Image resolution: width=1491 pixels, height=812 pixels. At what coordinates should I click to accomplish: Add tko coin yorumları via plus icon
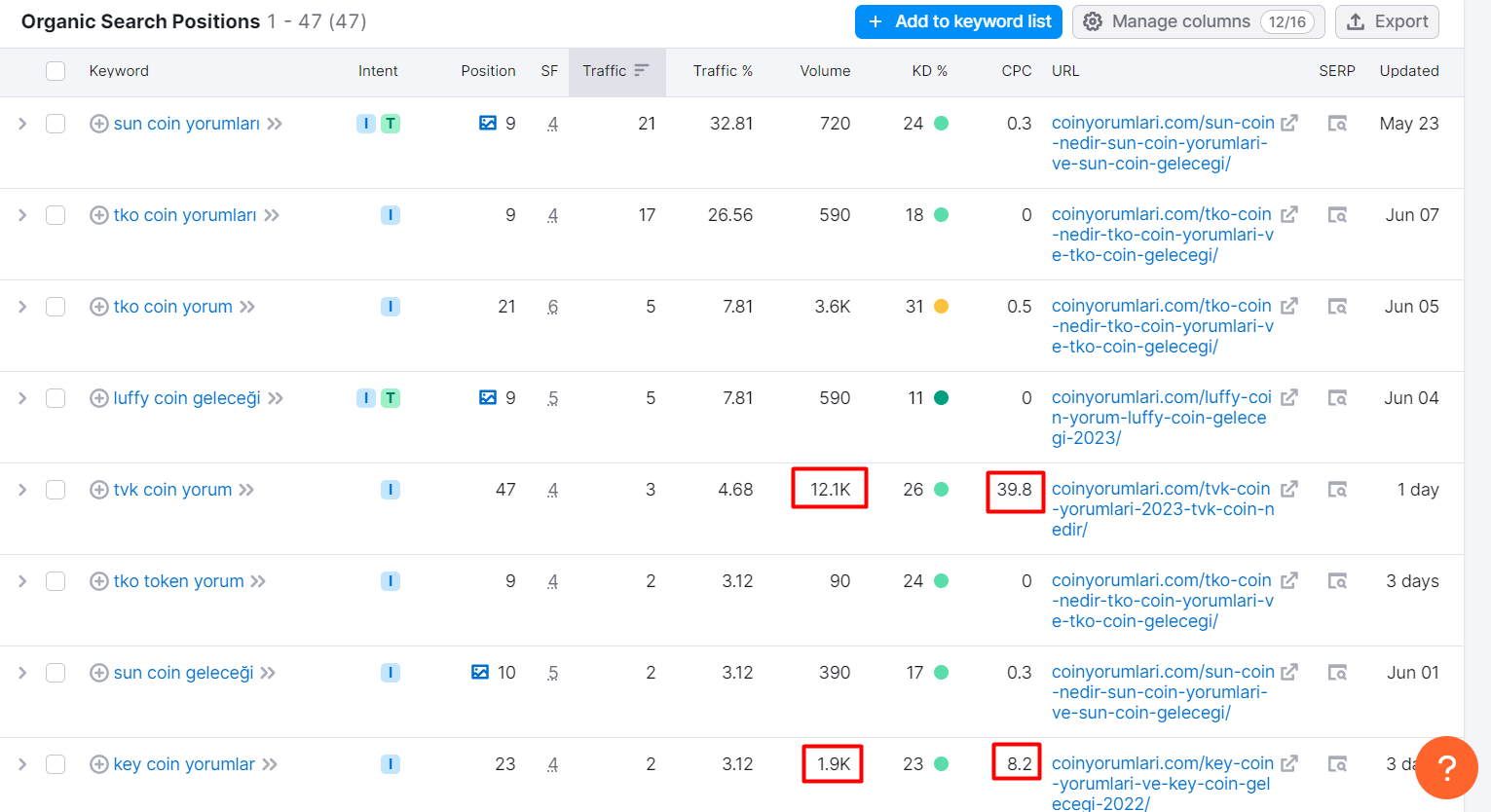pos(98,215)
